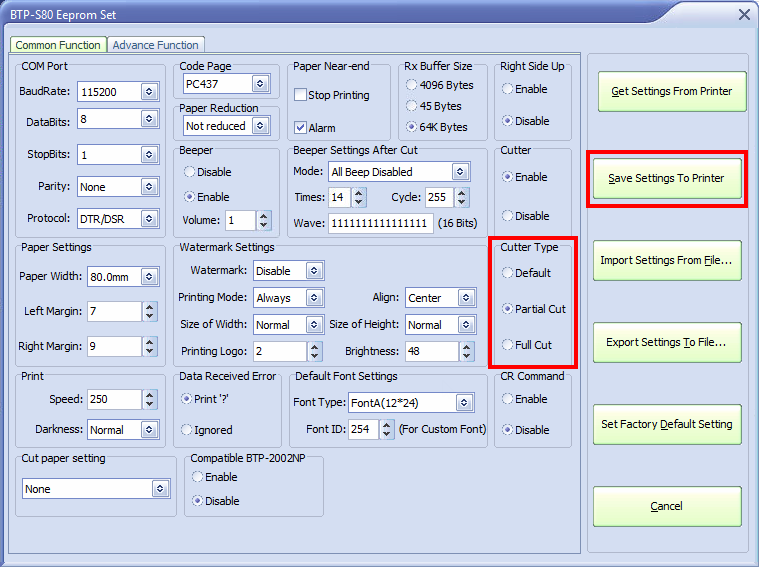Click the print Speed value field

pyautogui.click(x=115, y=399)
